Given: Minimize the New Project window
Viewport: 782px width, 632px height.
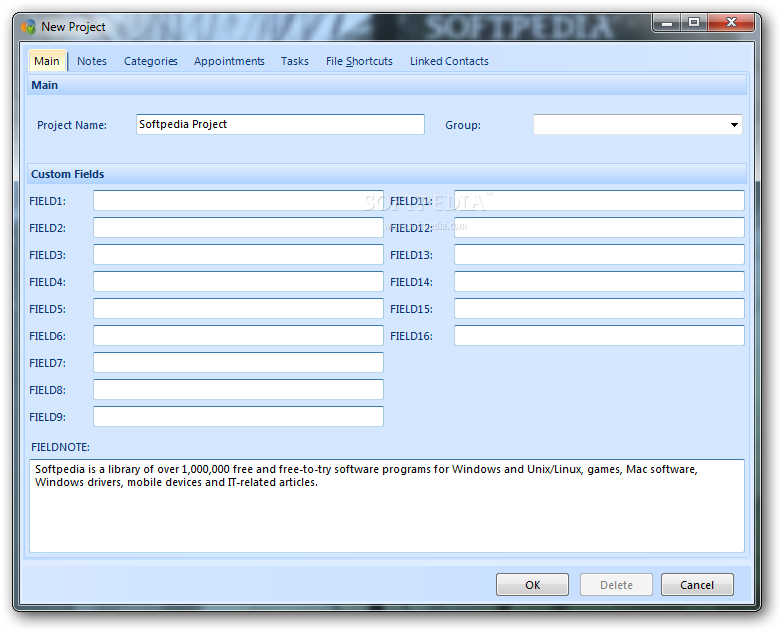Looking at the screenshot, I should (x=667, y=22).
